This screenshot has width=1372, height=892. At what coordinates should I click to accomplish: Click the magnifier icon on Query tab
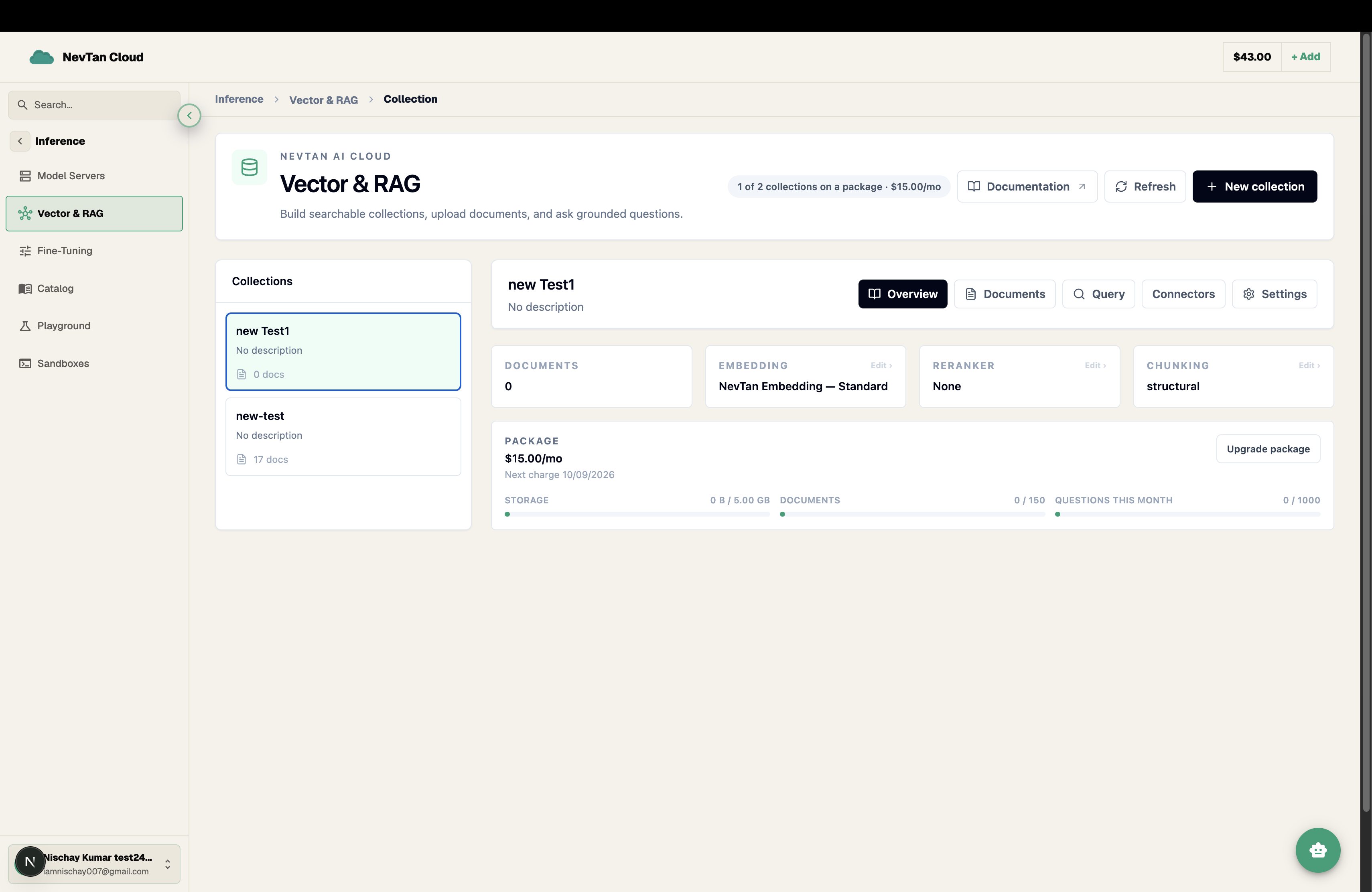(x=1079, y=294)
